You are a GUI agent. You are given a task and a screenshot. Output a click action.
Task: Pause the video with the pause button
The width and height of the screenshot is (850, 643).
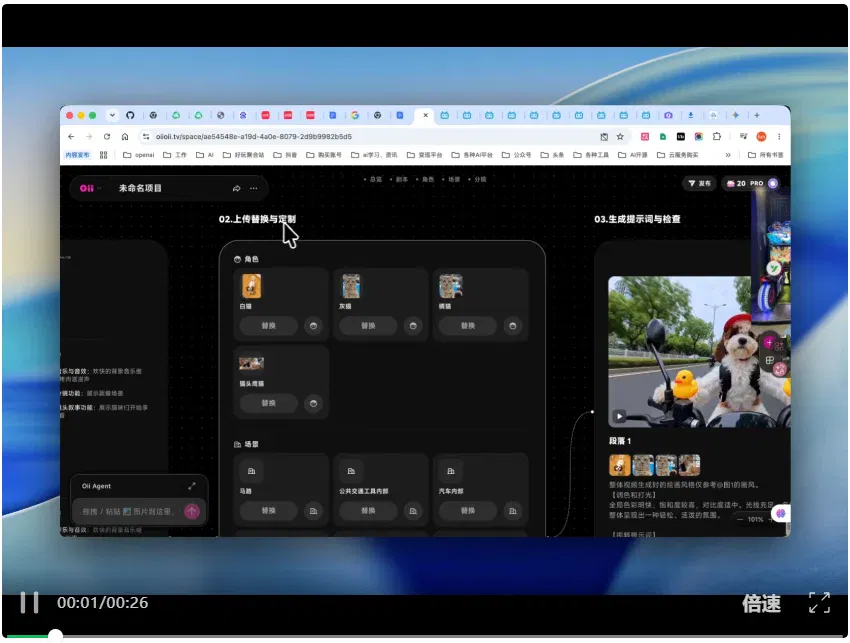point(29,602)
